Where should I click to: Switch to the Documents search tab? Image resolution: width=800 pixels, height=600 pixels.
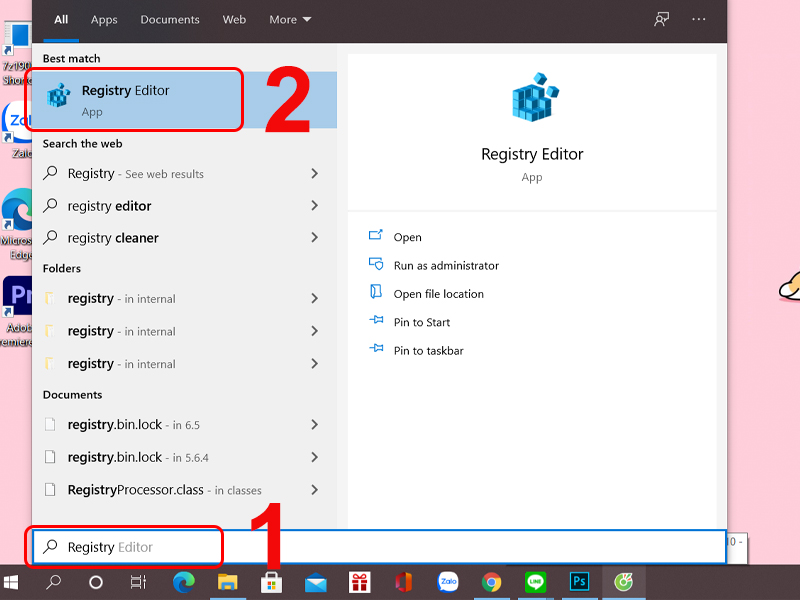(x=170, y=19)
